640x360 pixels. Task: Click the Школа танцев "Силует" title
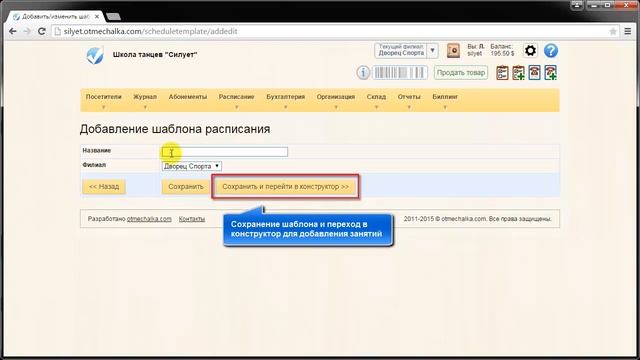155,55
